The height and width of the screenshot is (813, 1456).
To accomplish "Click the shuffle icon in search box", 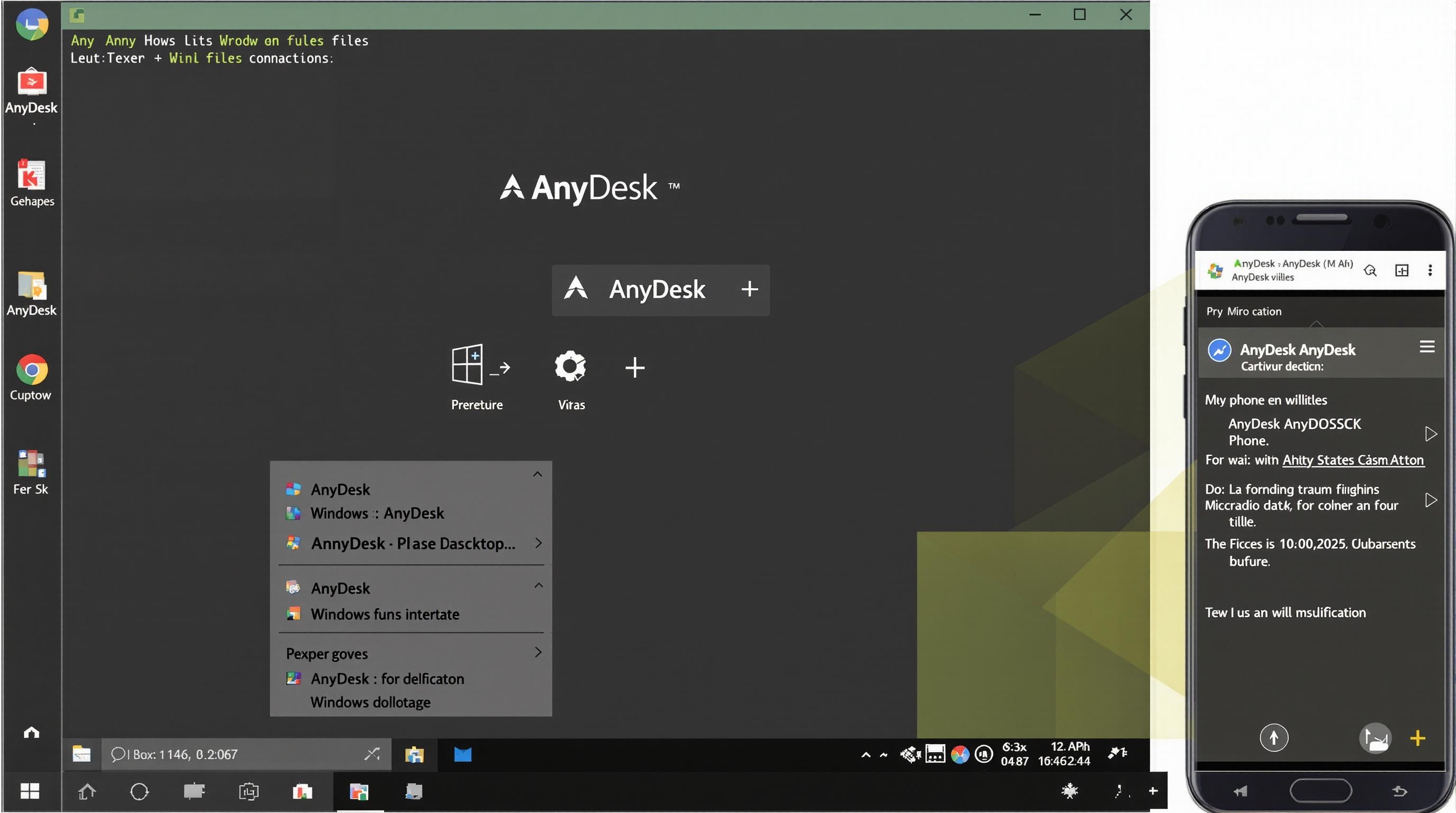I will point(372,754).
